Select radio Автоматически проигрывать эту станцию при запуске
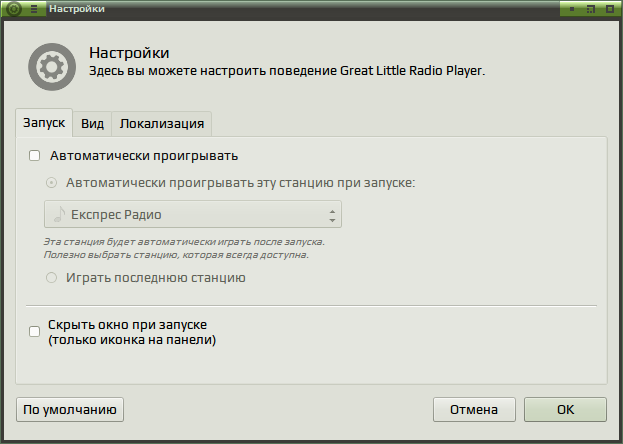The image size is (623, 444). click(52, 183)
